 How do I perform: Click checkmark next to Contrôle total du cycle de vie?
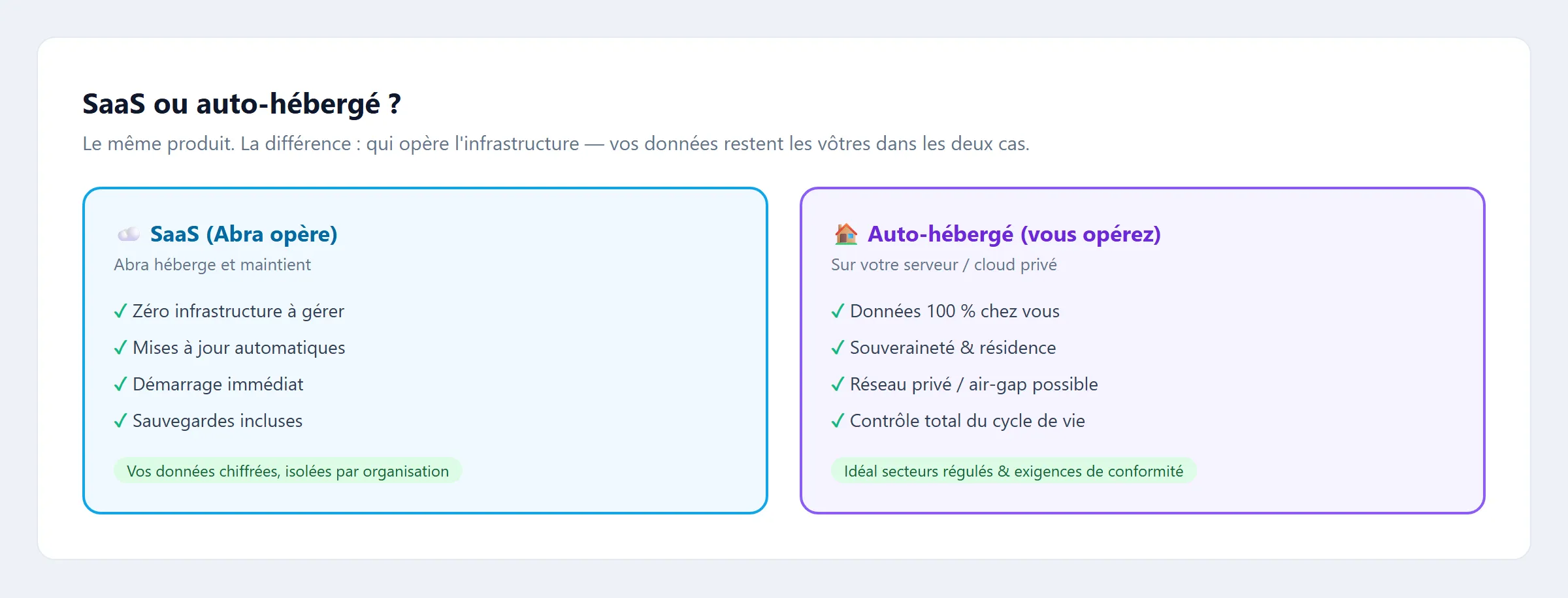(x=838, y=421)
